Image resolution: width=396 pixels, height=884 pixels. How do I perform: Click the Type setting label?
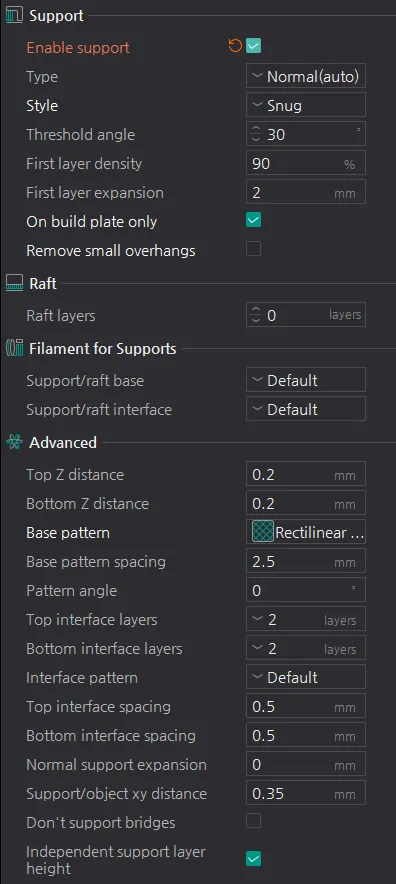(x=42, y=77)
